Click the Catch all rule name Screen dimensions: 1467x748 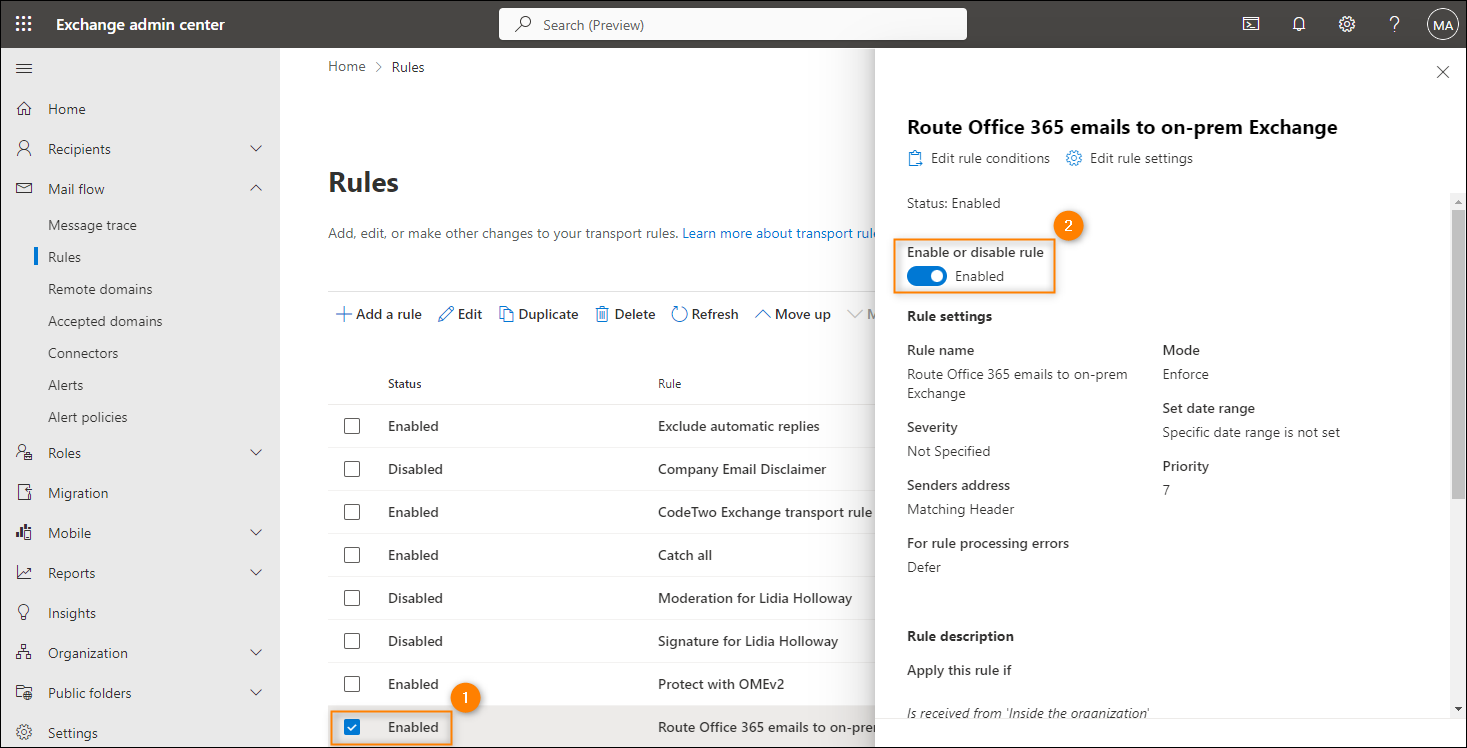pos(685,555)
